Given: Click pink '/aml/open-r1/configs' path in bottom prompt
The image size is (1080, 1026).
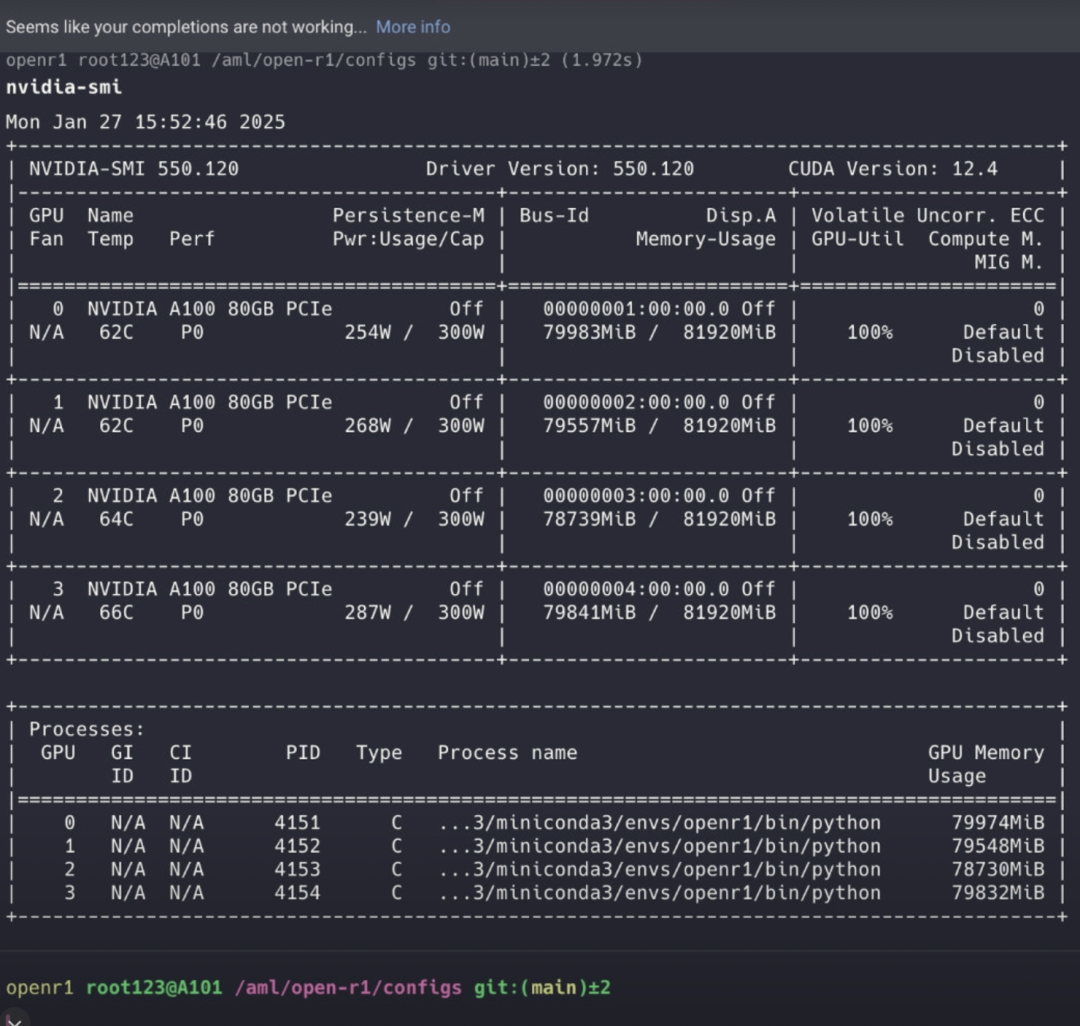Looking at the screenshot, I should tap(349, 987).
